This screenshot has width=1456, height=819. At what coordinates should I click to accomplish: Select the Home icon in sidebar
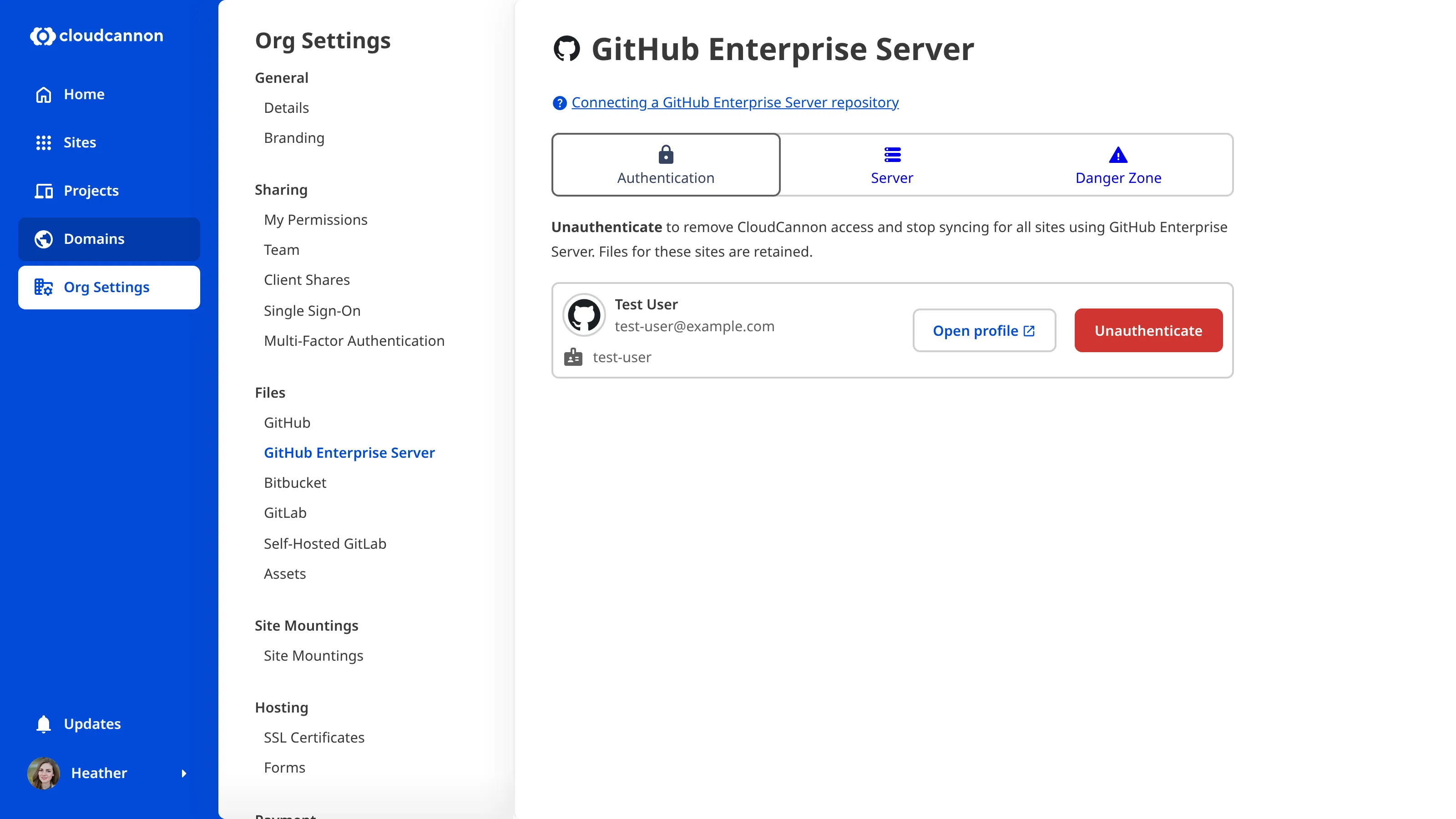(x=44, y=94)
